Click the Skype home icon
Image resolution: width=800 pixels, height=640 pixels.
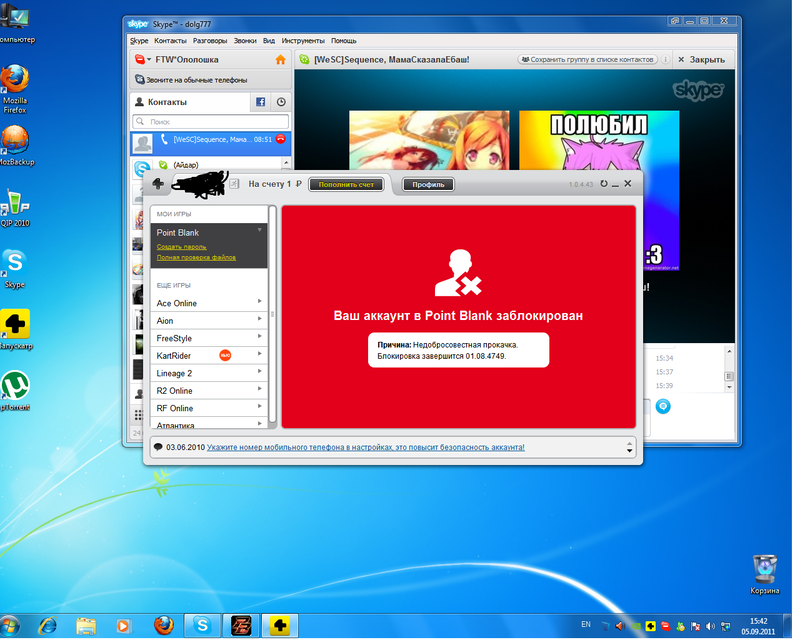(x=280, y=60)
